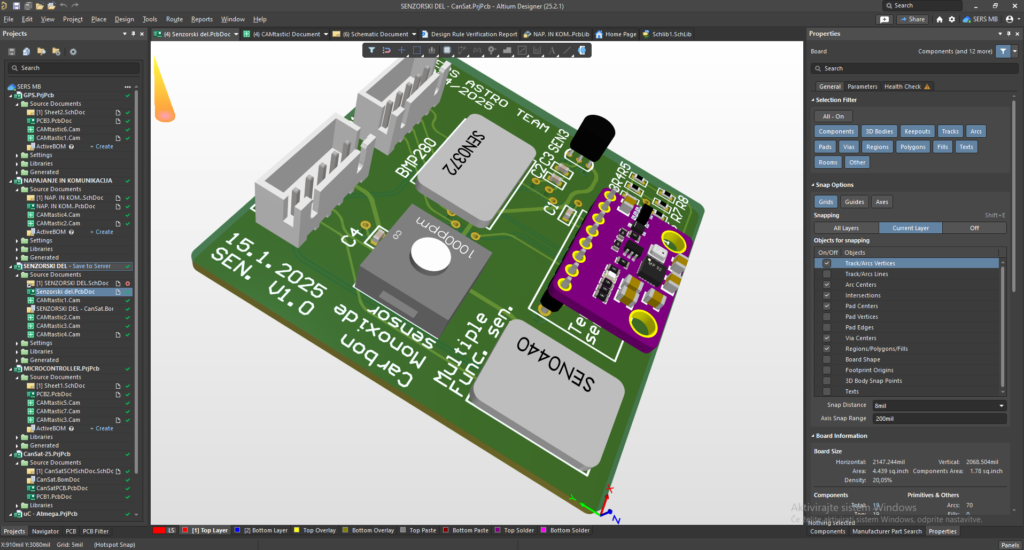Toggle the Pad Vertices snap checkbox
The width and height of the screenshot is (1024, 550).
[x=826, y=317]
